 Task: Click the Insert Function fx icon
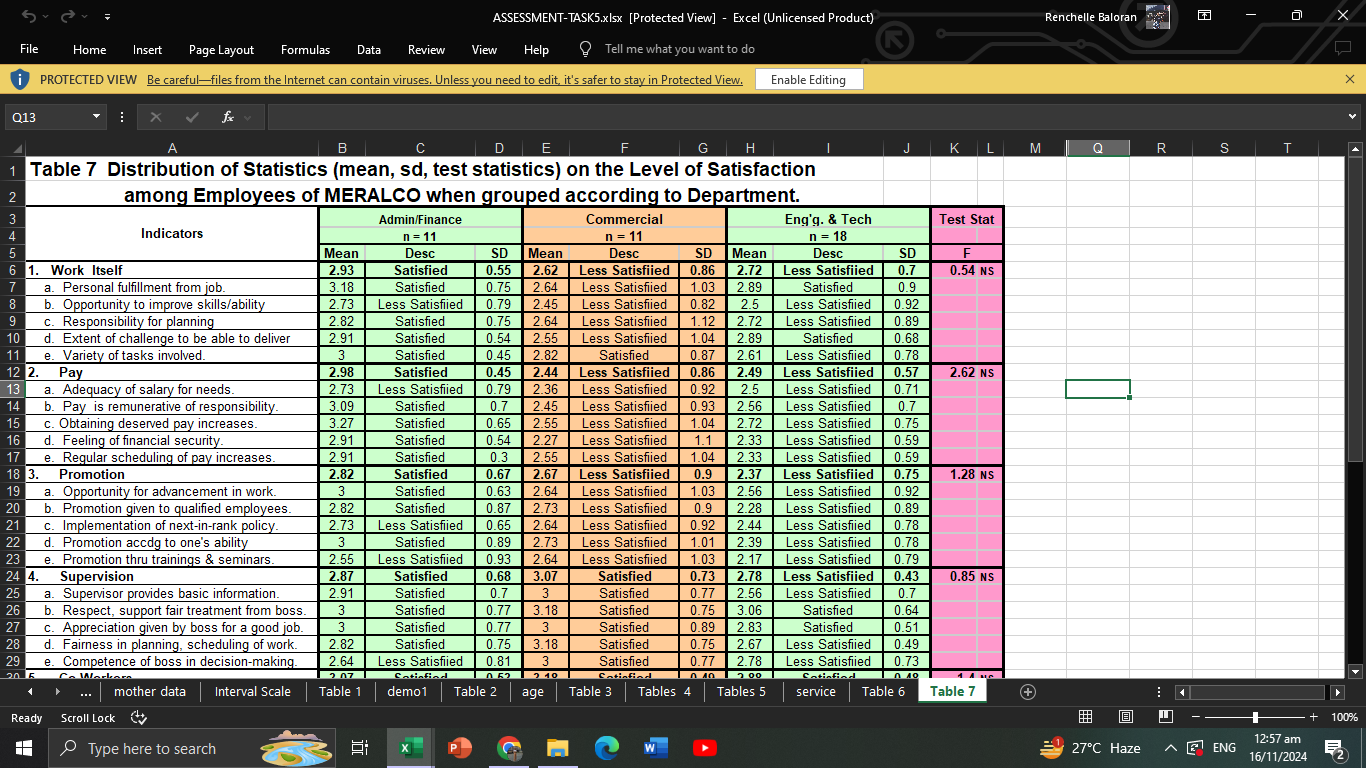point(228,117)
